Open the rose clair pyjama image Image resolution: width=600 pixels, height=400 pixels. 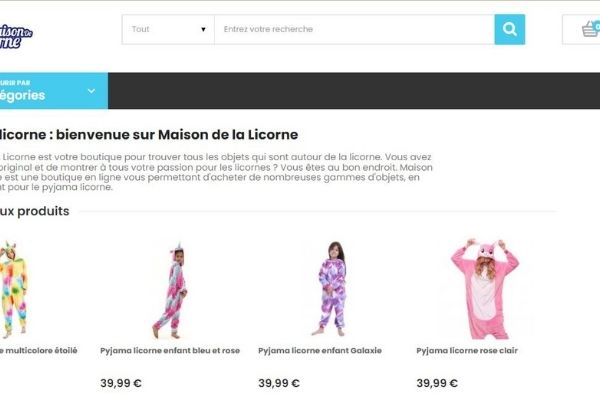pyautogui.click(x=485, y=289)
